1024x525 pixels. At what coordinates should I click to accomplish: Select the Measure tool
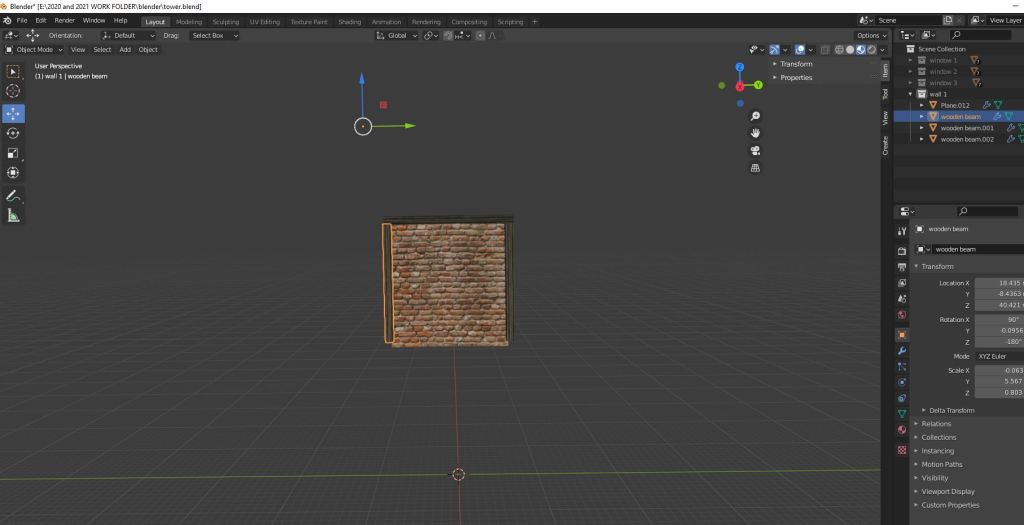14,215
